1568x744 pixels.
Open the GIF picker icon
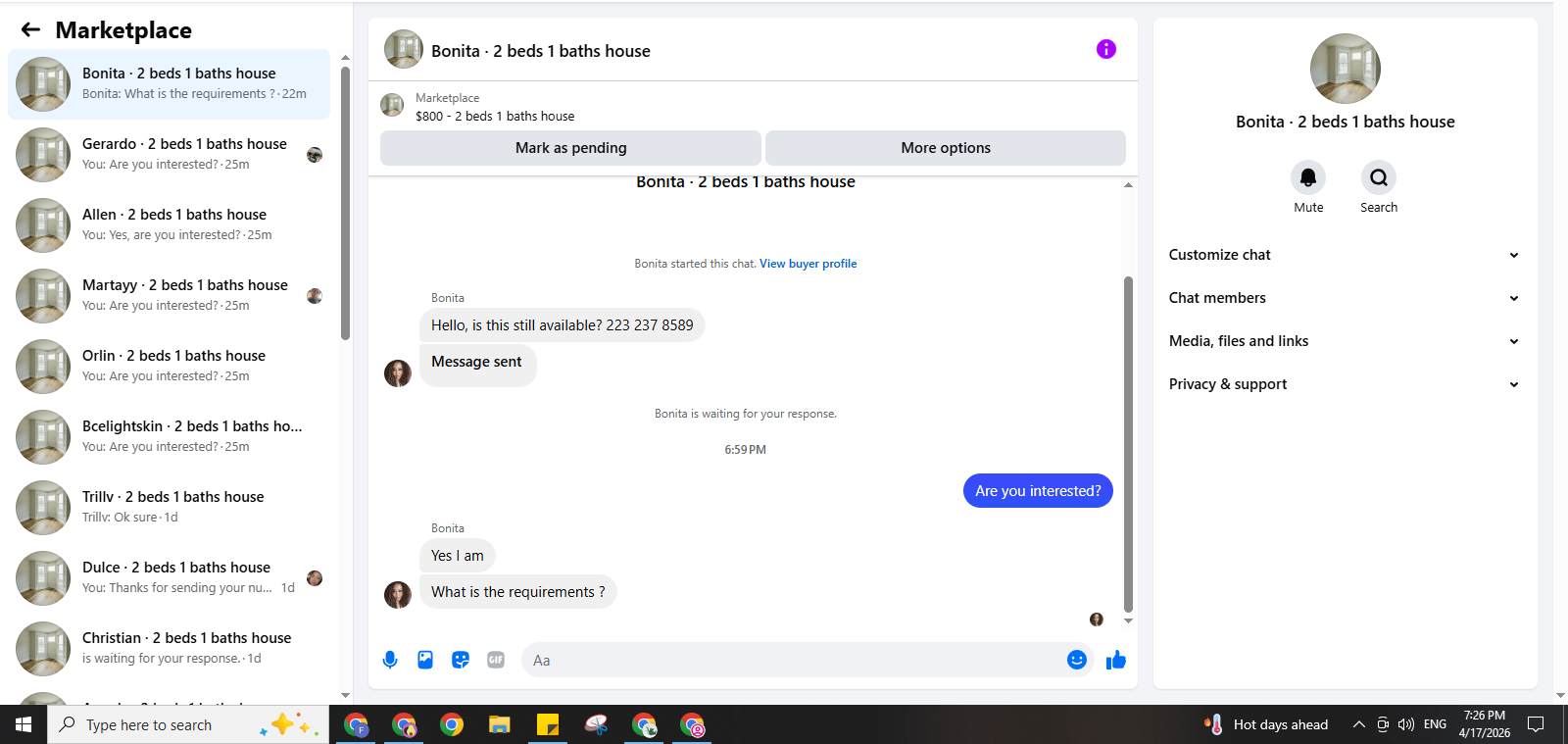pyautogui.click(x=496, y=660)
